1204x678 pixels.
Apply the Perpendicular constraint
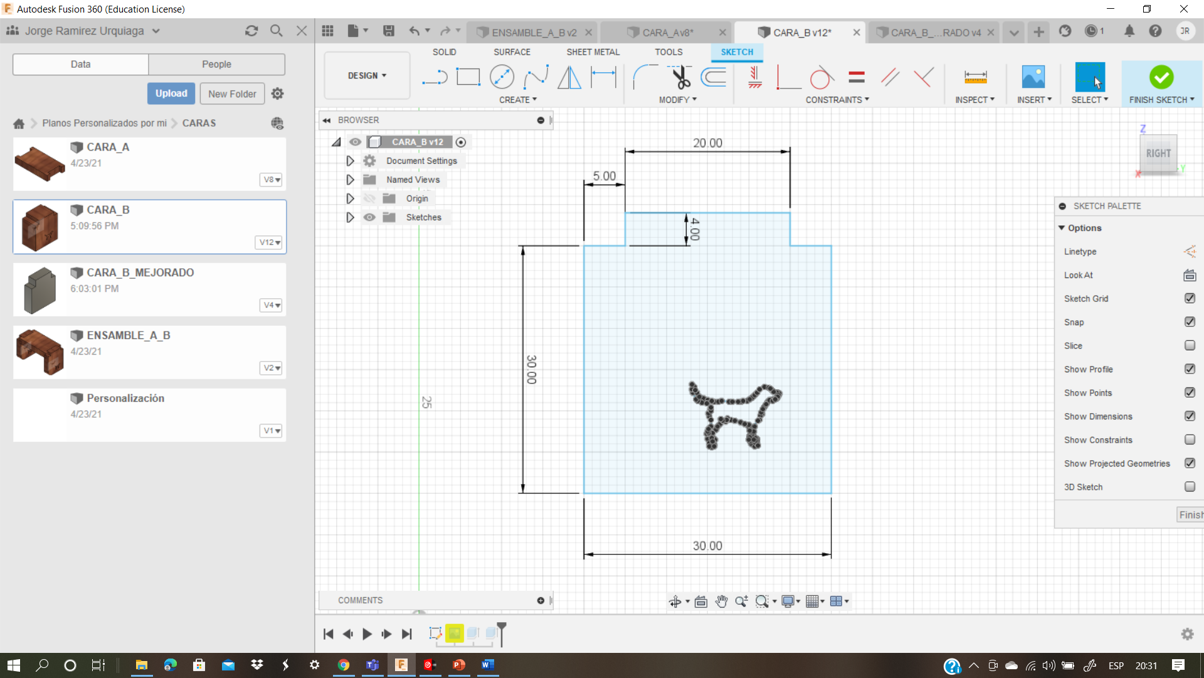pyautogui.click(x=923, y=77)
